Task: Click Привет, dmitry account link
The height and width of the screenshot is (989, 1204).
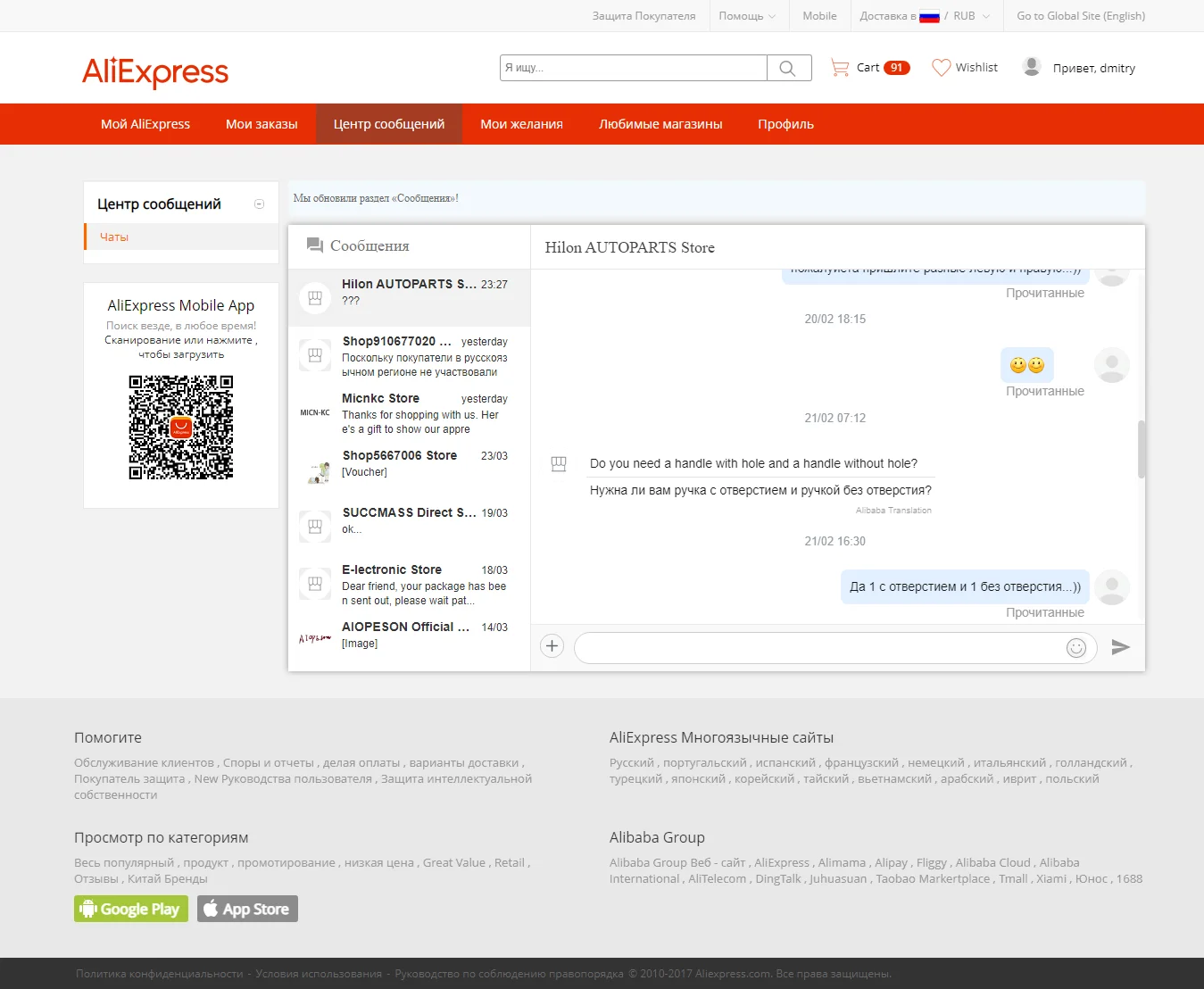Action: point(1094,68)
